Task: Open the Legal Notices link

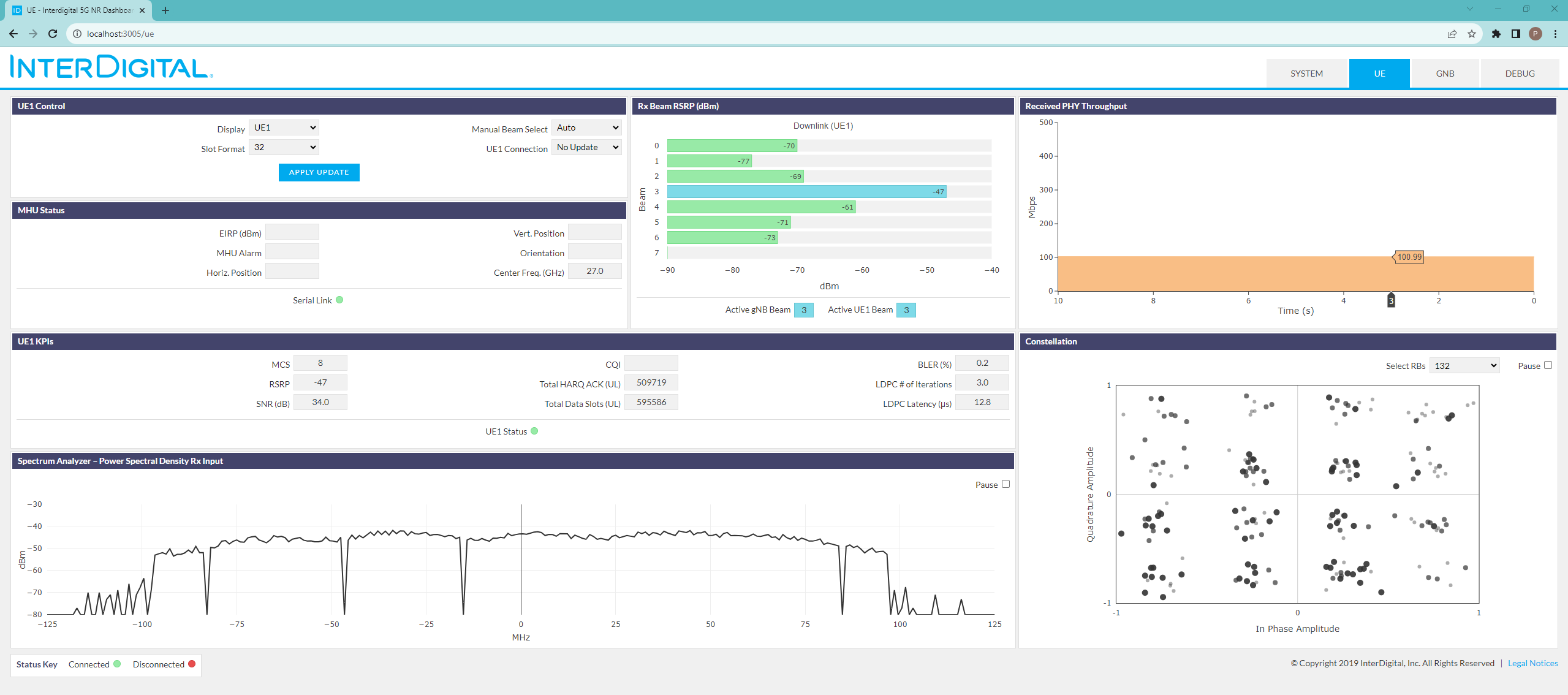Action: pos(1532,663)
